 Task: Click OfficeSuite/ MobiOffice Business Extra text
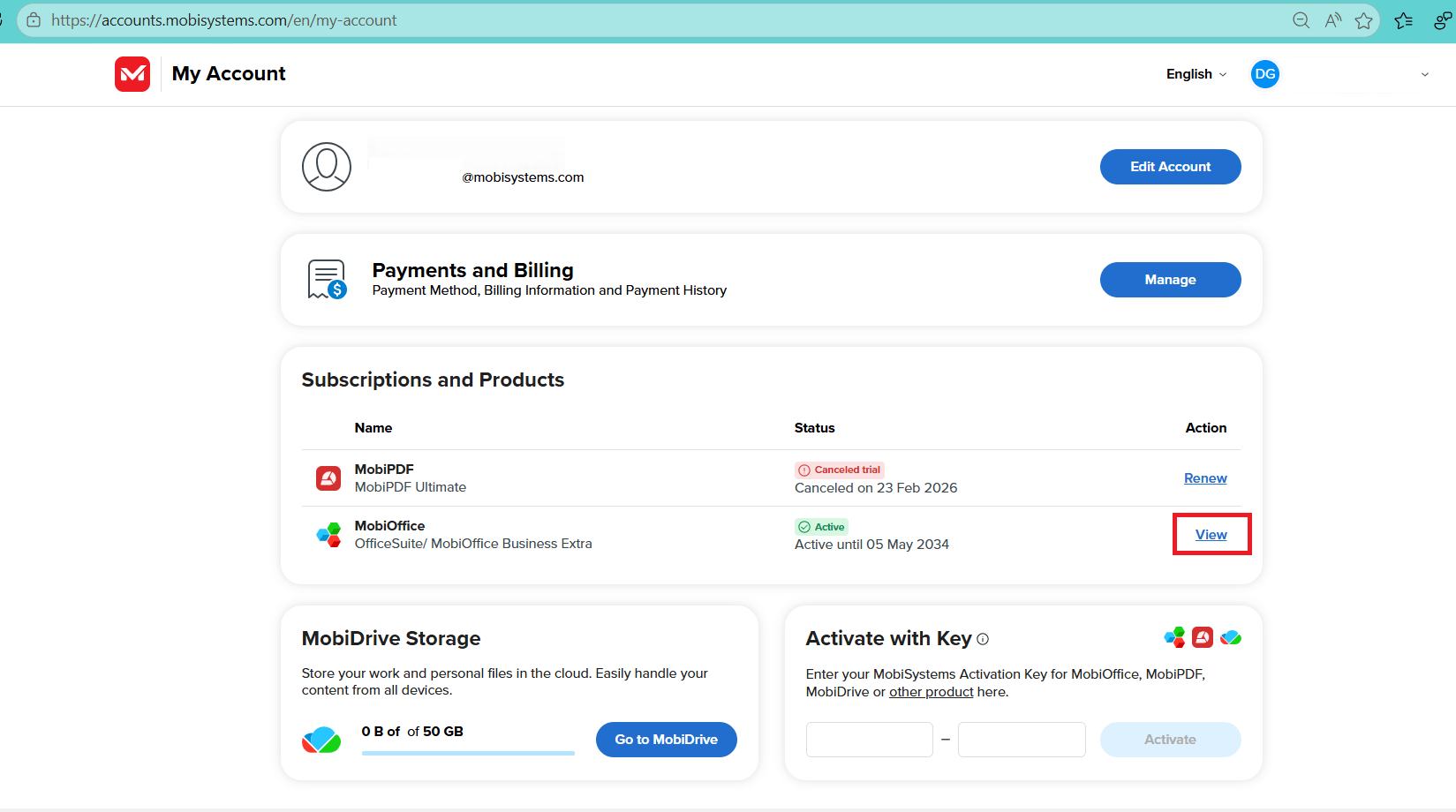click(x=473, y=544)
